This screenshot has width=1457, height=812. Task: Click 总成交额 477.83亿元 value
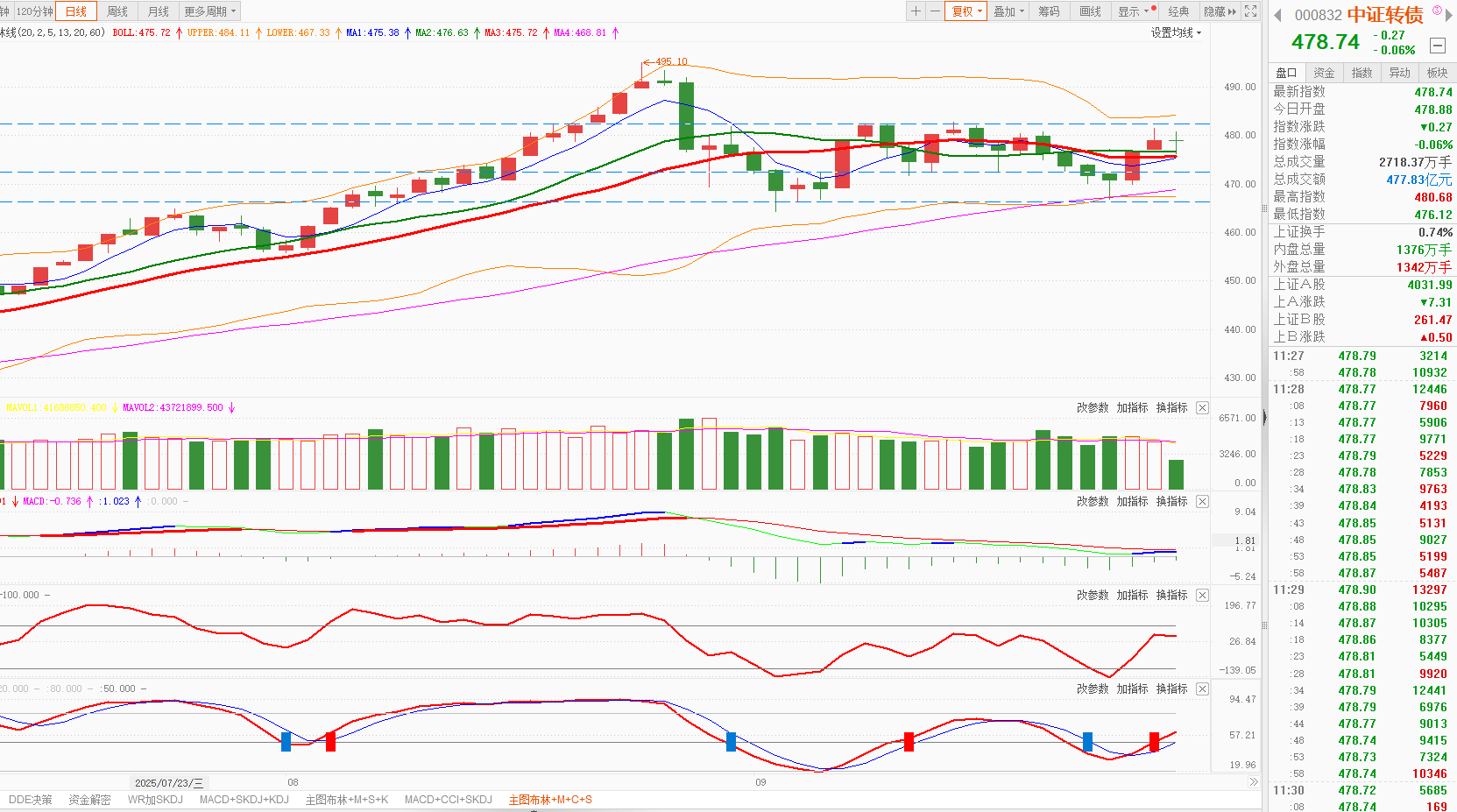tap(1418, 180)
